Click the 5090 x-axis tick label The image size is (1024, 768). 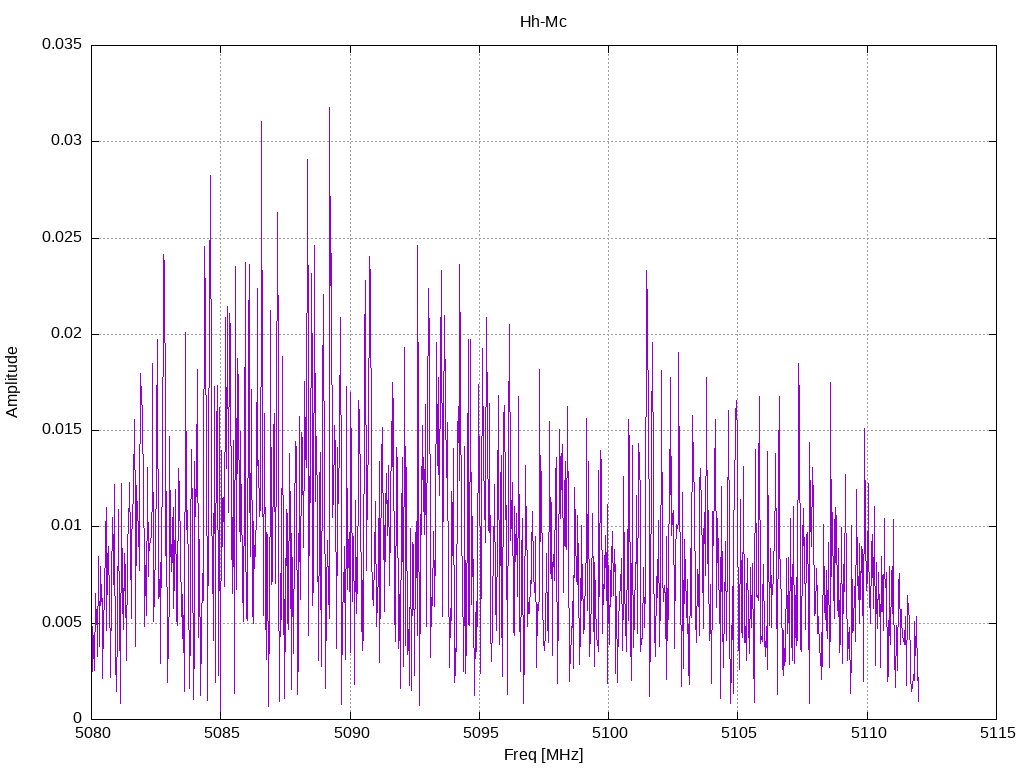pos(350,735)
